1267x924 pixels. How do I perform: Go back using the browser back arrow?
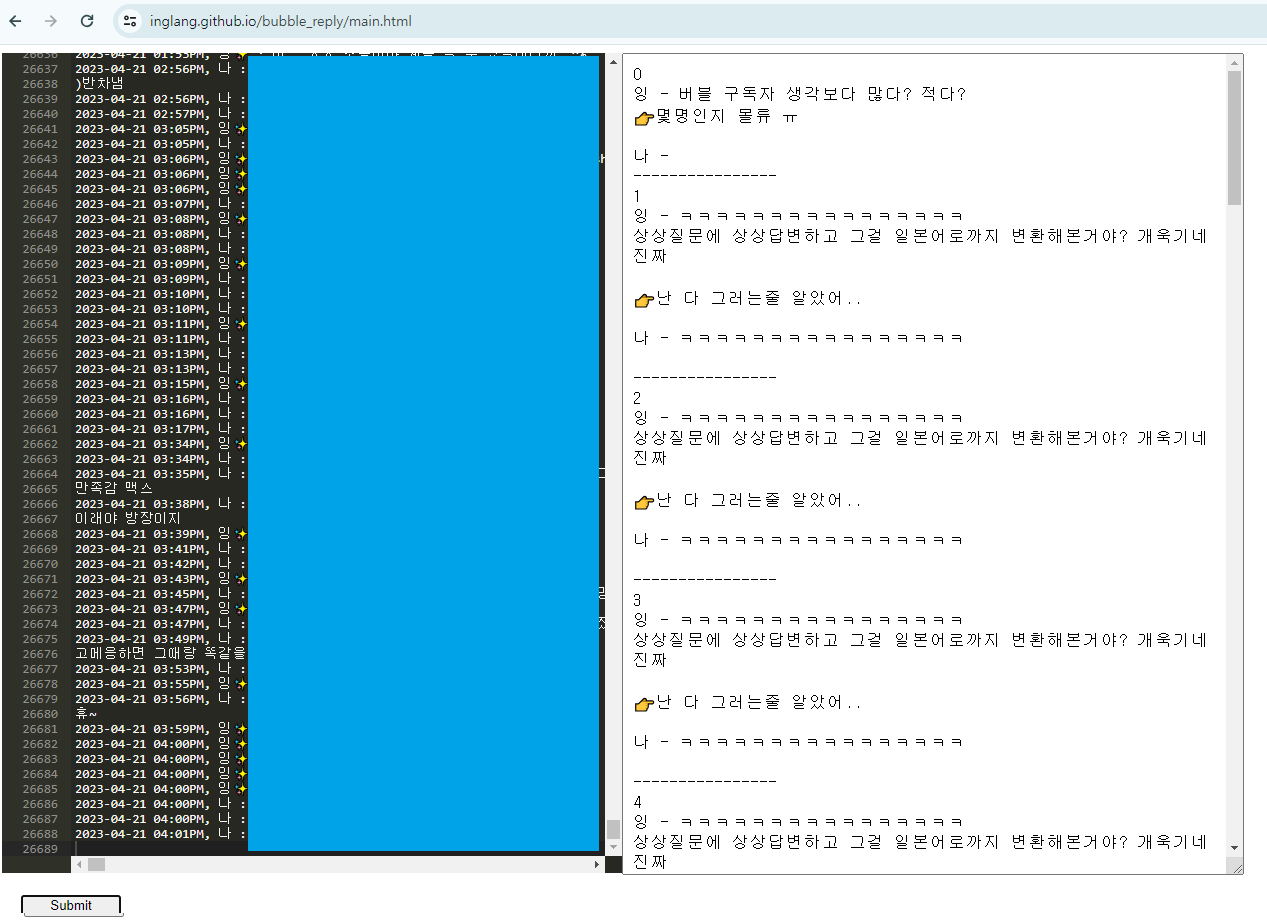click(x=15, y=21)
